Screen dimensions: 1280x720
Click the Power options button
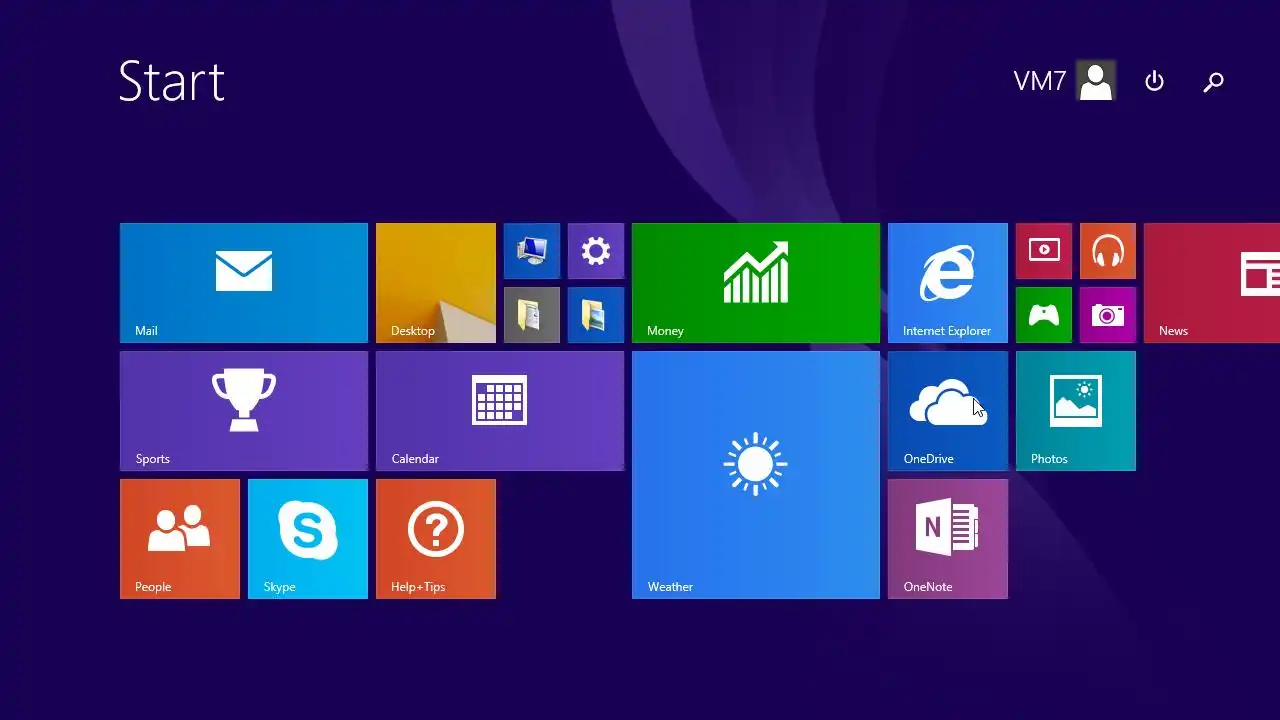coord(1154,81)
